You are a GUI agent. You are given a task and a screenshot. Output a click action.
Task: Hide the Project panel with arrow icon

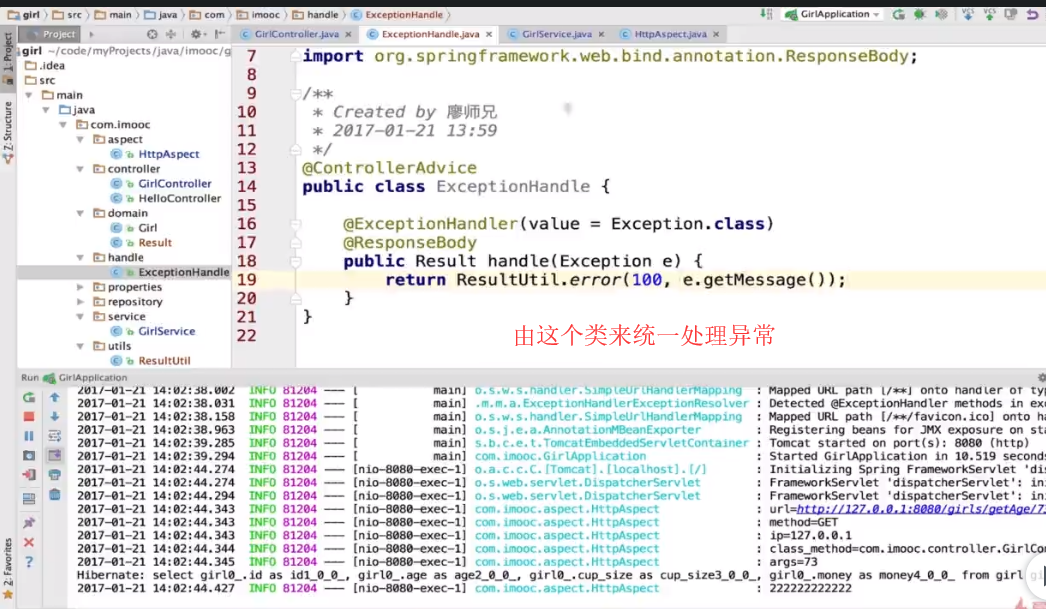tap(219, 34)
